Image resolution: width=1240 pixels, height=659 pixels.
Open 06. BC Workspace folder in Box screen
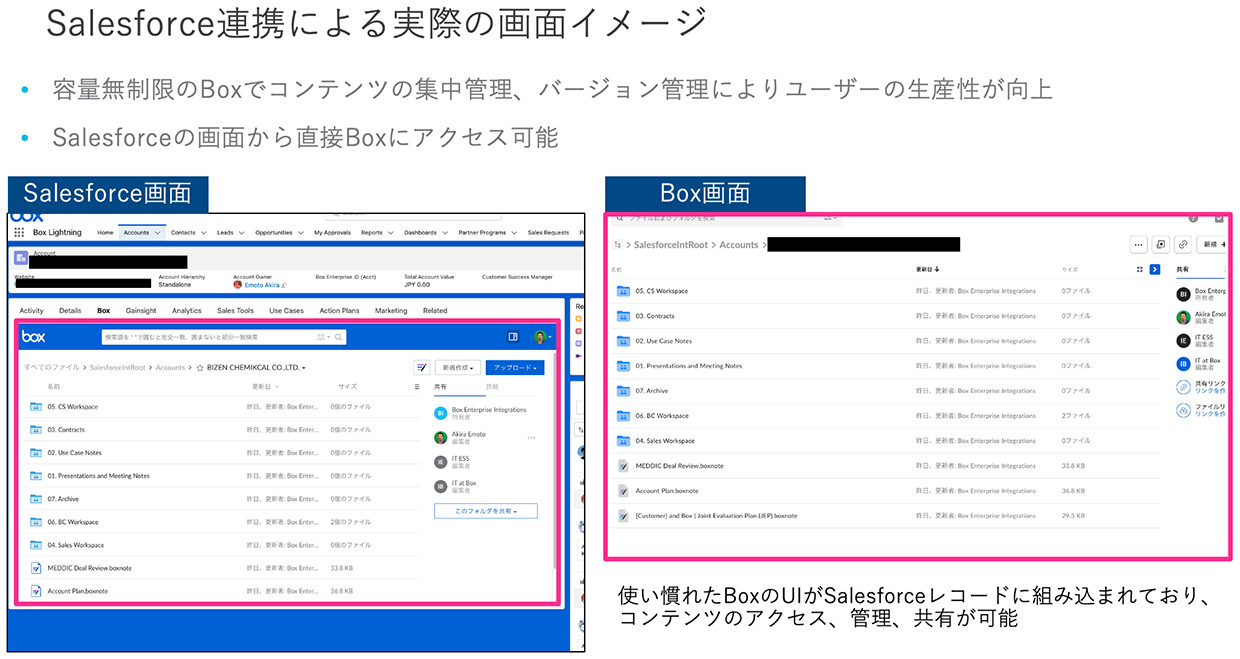coord(661,416)
